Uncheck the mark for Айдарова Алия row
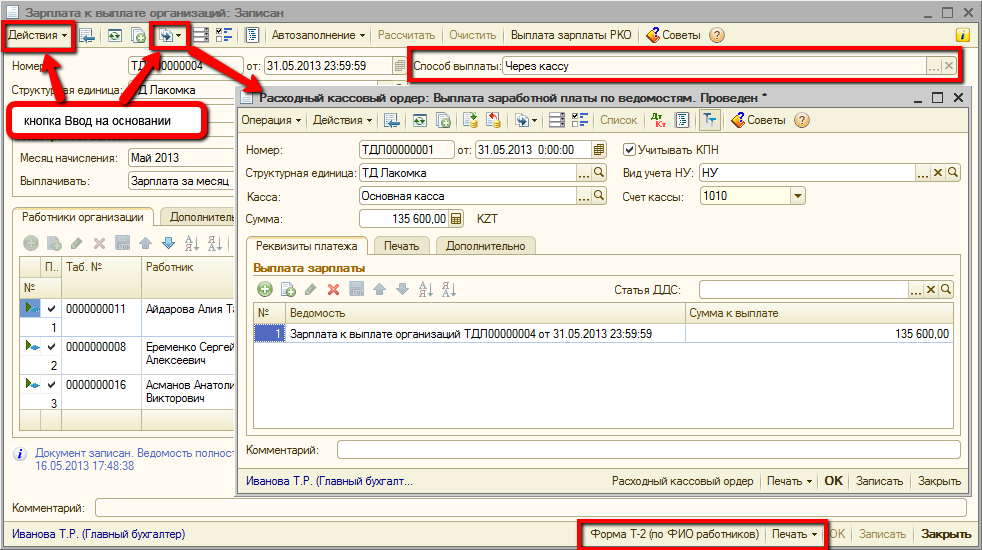This screenshot has width=982, height=550. point(51,309)
